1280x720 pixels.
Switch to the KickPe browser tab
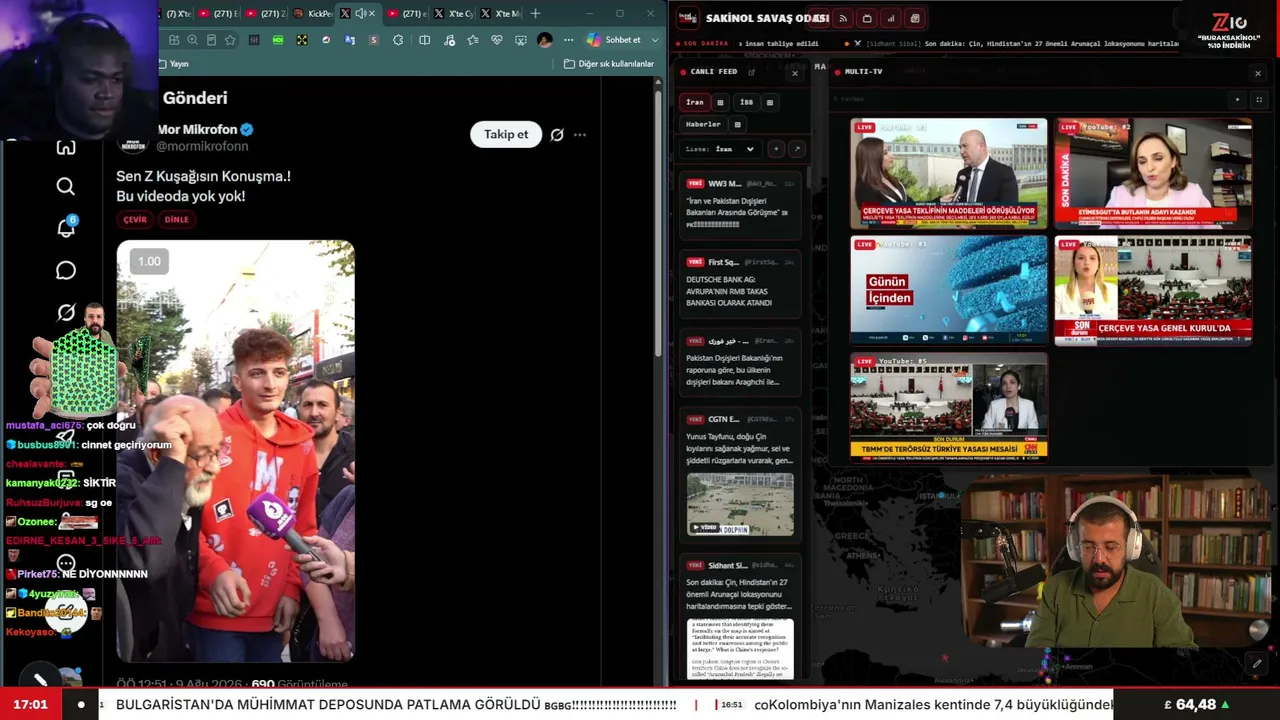(313, 14)
